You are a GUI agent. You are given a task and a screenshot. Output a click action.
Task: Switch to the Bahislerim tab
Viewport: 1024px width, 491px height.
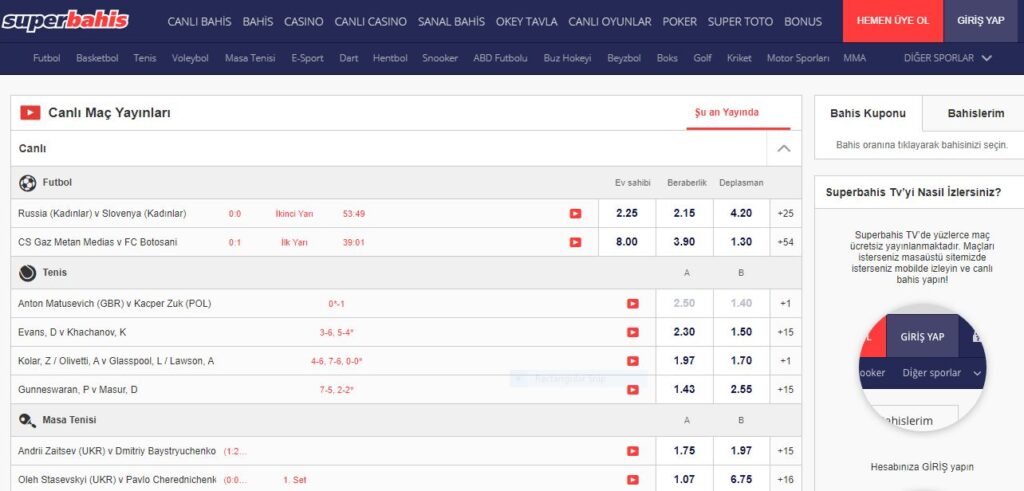tap(975, 113)
